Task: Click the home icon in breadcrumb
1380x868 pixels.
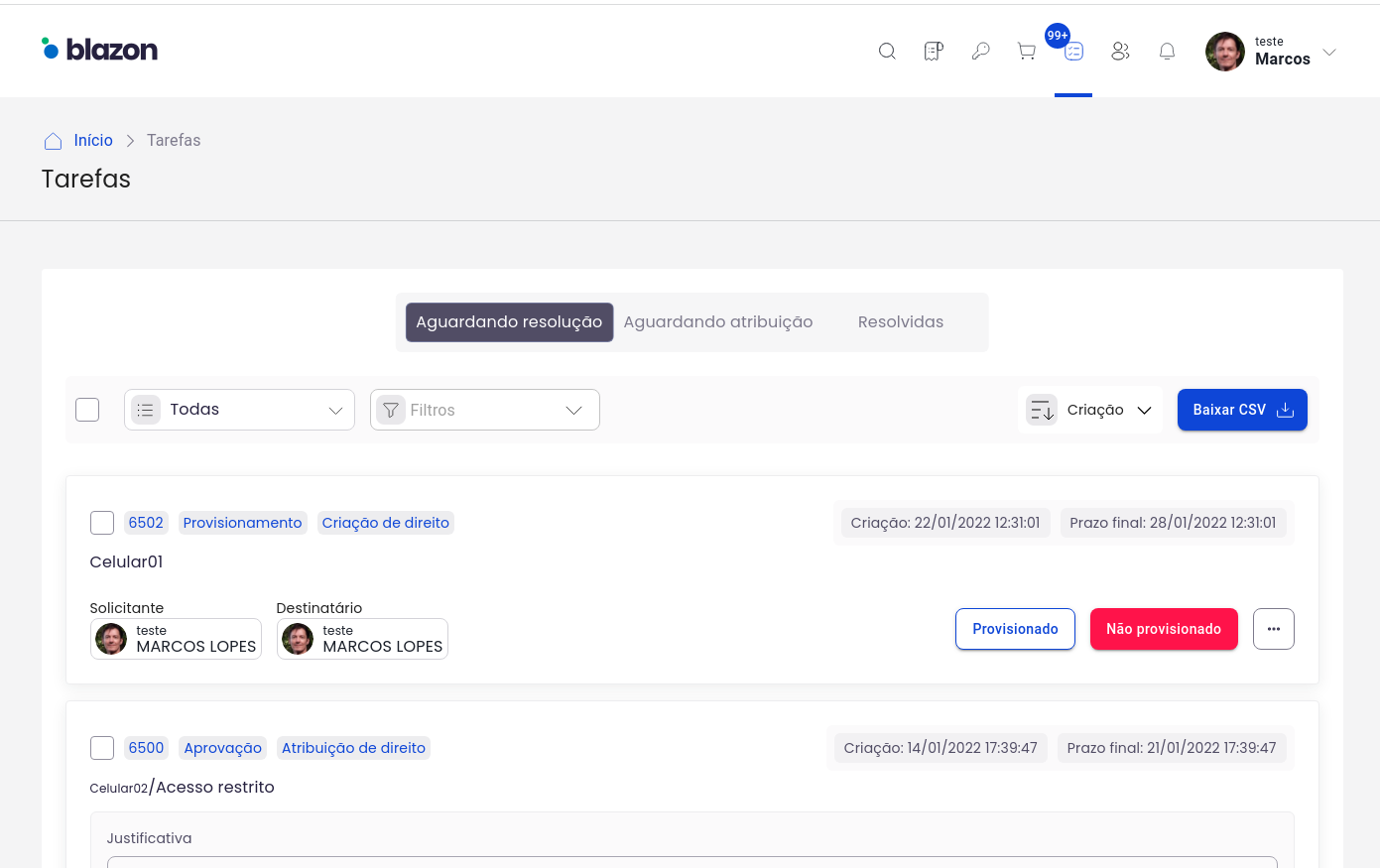Action: [x=54, y=141]
